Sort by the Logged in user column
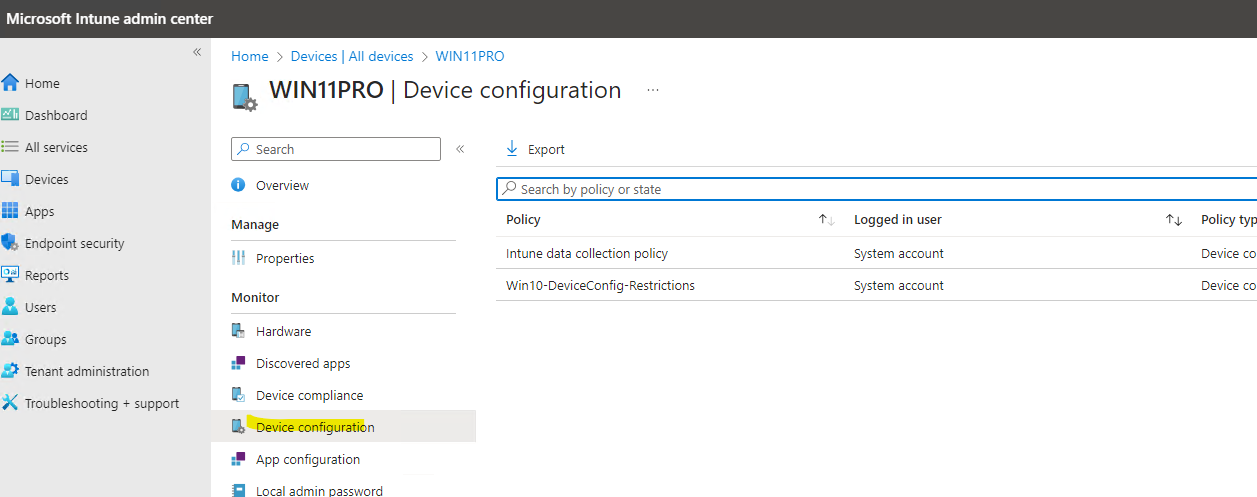The image size is (1257, 497). point(1174,220)
